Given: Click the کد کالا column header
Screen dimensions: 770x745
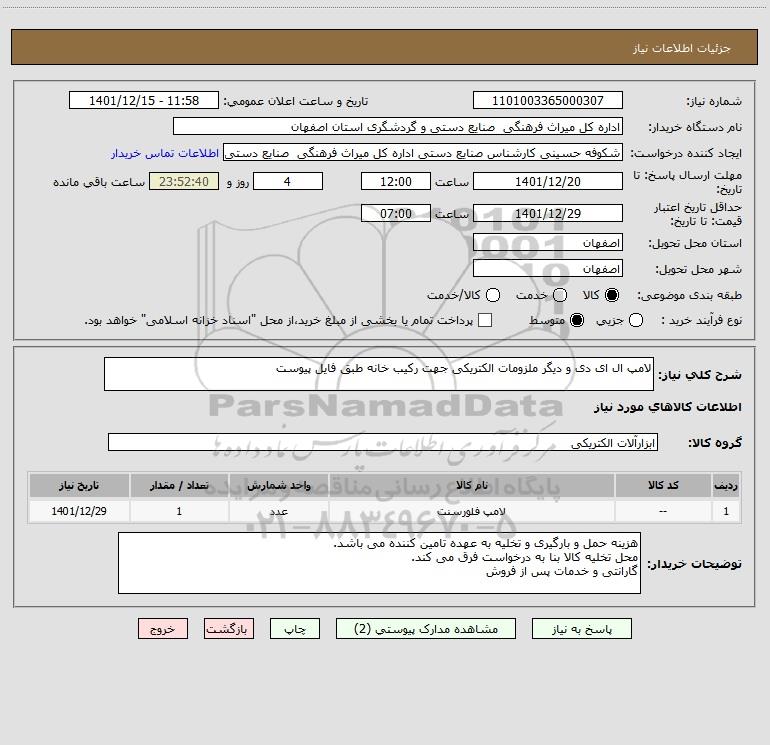Looking at the screenshot, I should [x=663, y=485].
